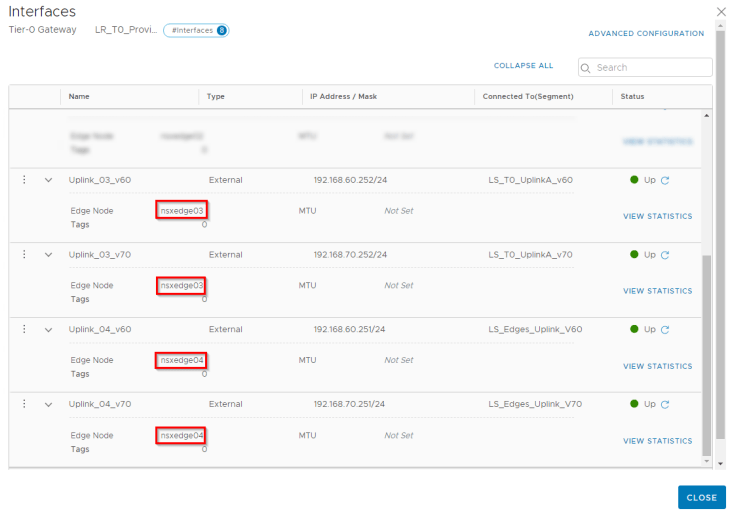Collapse the Uplink_04_v60 row

[x=47, y=329]
